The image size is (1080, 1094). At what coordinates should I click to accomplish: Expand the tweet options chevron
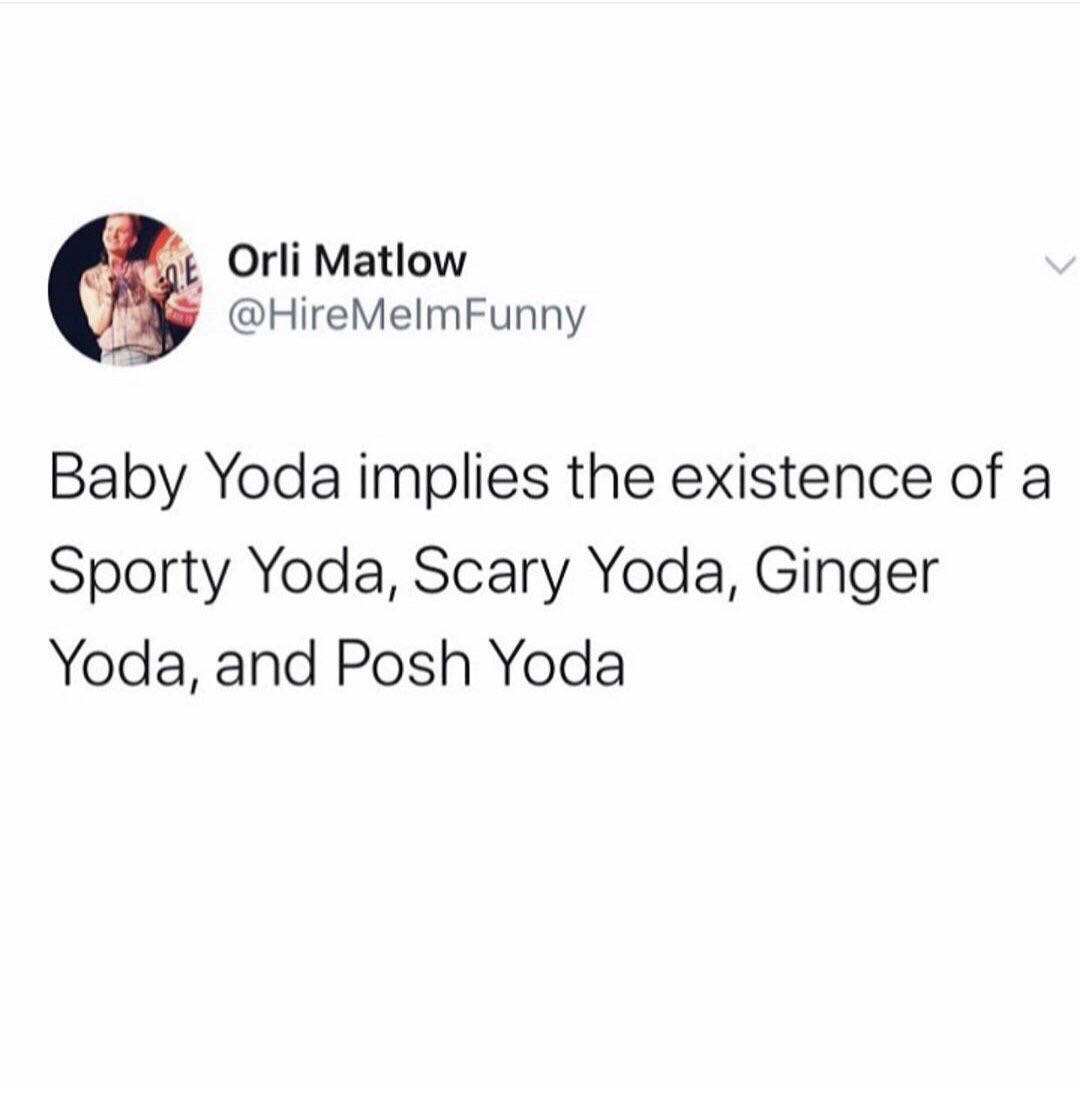click(1060, 266)
